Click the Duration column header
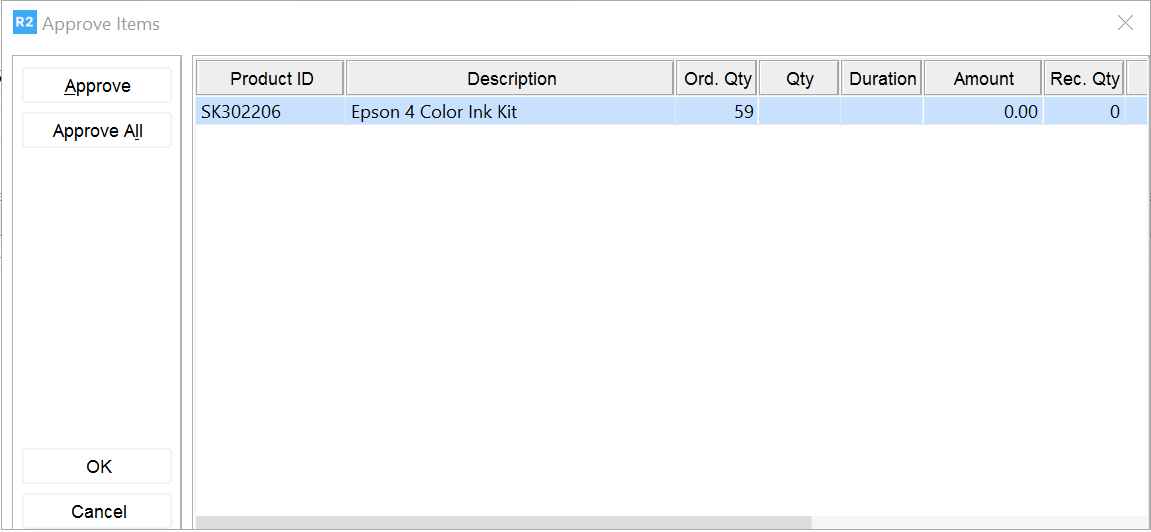The width and height of the screenshot is (1151, 532). coord(882,79)
